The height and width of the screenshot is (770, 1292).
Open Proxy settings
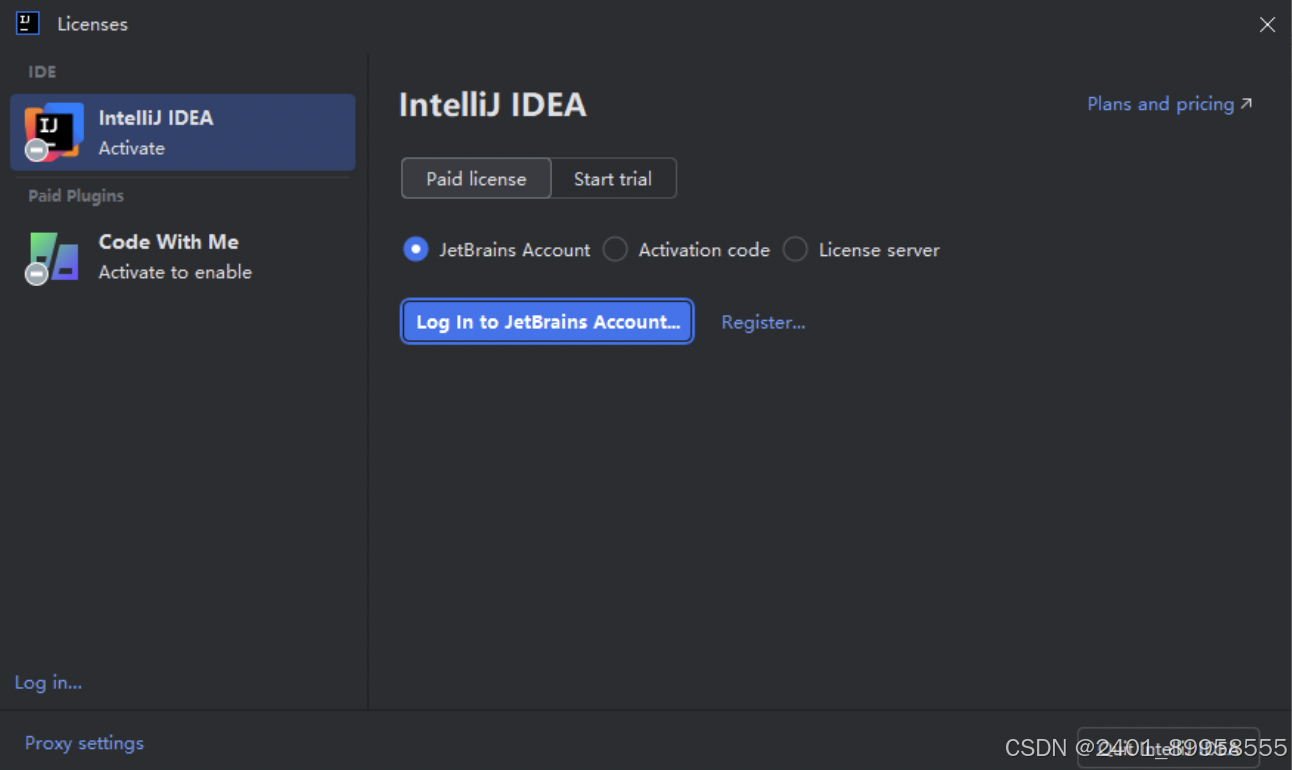tap(84, 743)
